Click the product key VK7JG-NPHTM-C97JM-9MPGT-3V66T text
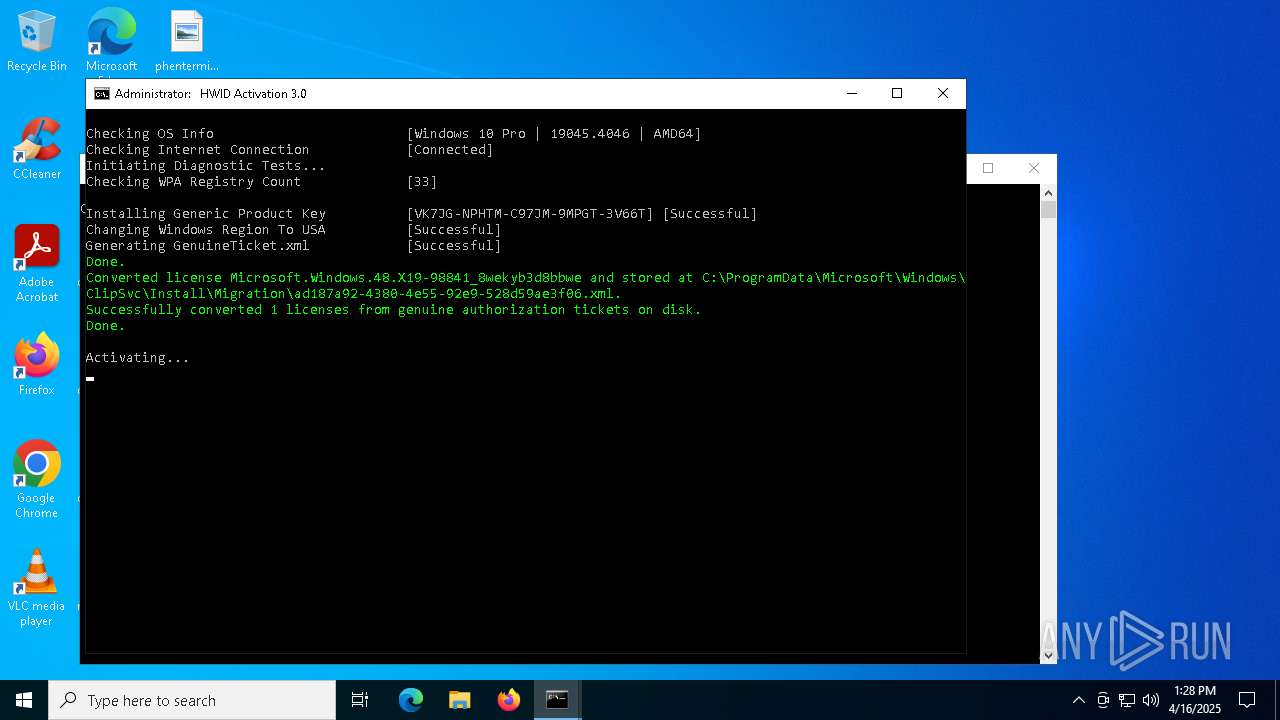The width and height of the screenshot is (1280, 720). (530, 214)
